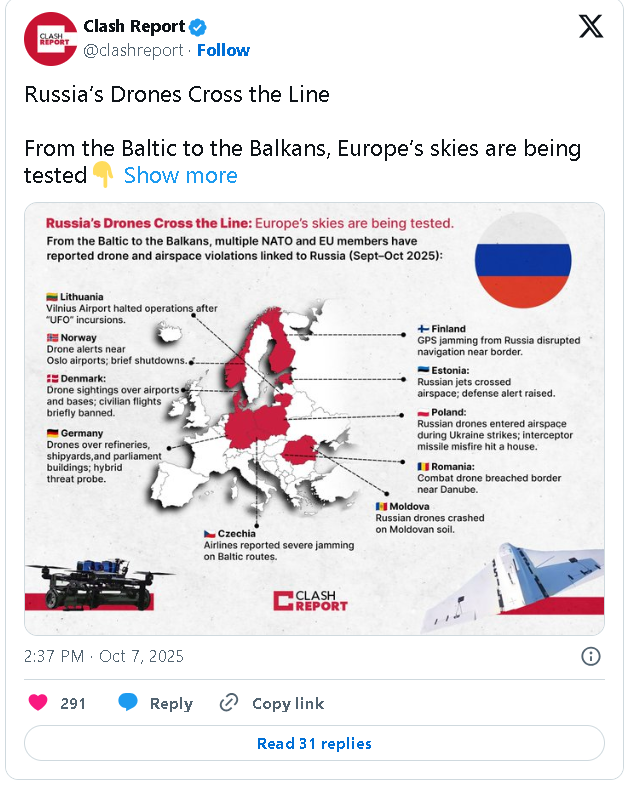
Task: Click the Clash Report logo inside the infographic
Action: coord(310,600)
